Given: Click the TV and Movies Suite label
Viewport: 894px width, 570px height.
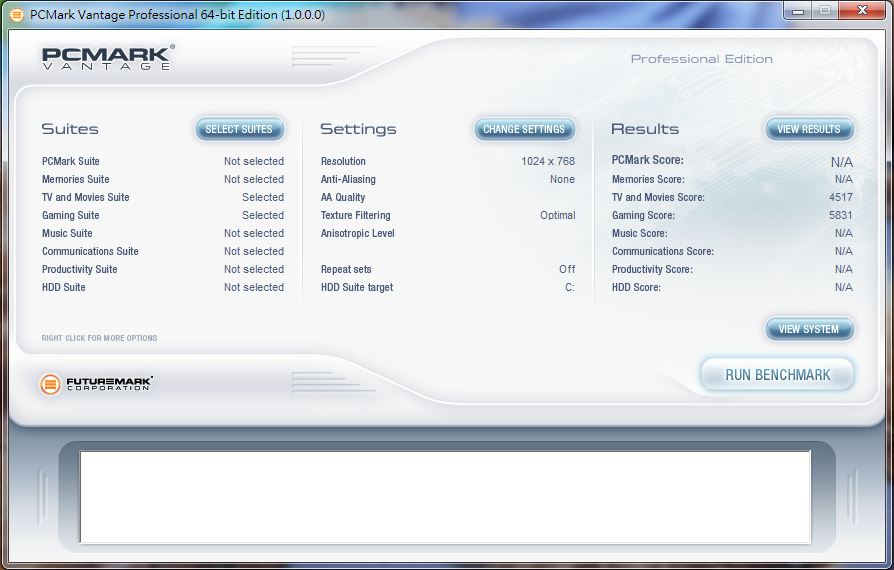Looking at the screenshot, I should pos(86,197).
